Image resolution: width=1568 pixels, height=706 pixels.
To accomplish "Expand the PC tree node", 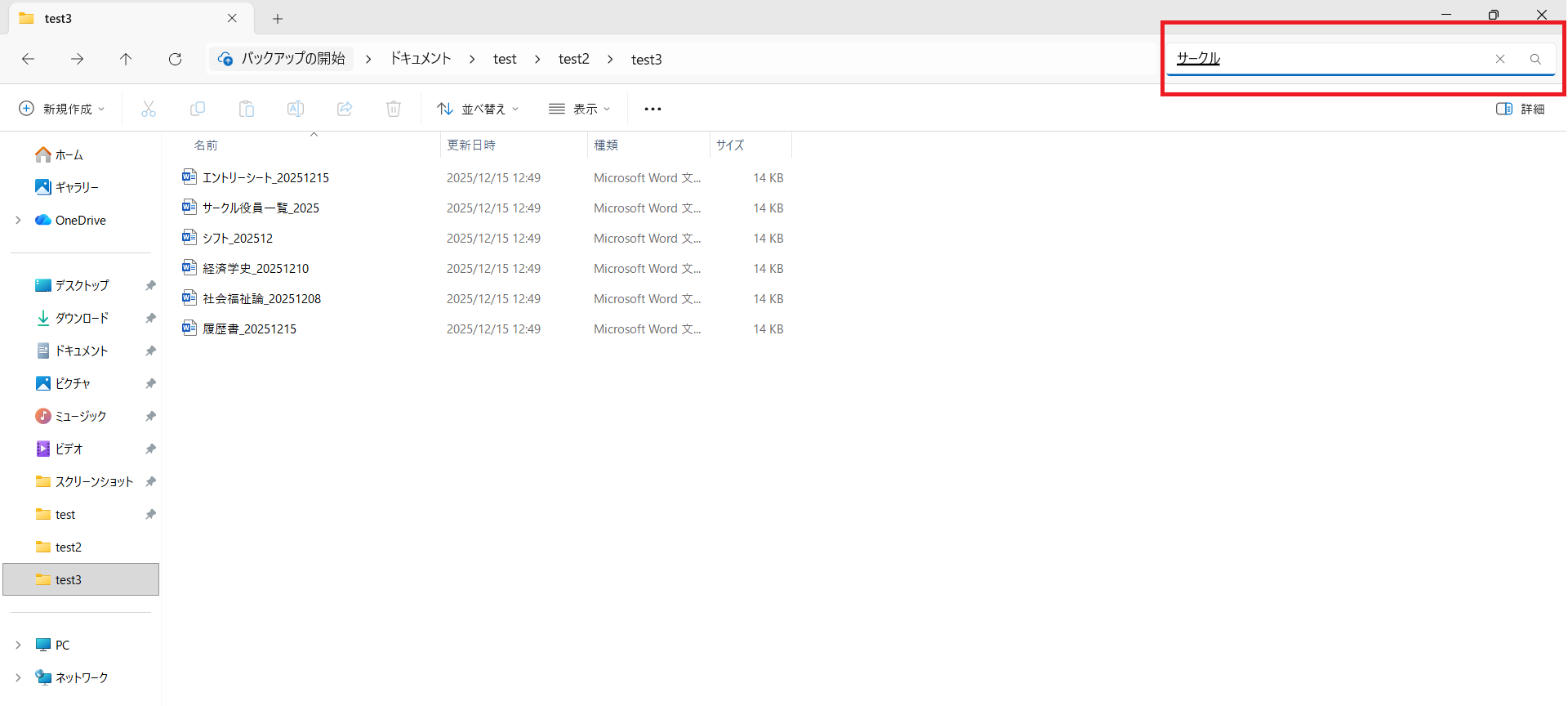I will [18, 645].
